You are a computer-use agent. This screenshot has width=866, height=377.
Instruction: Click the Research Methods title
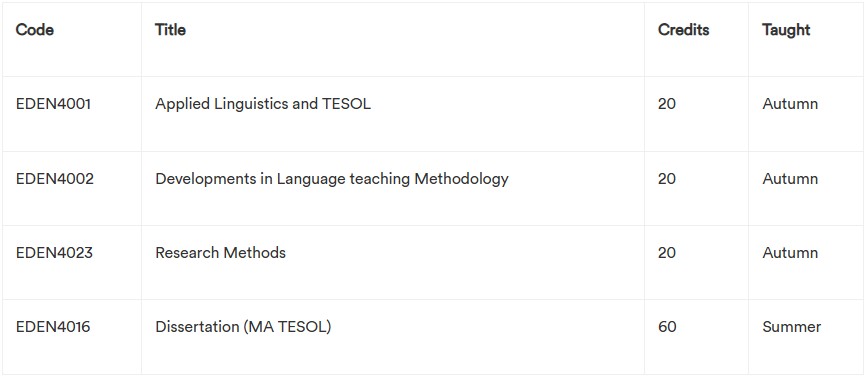click(x=220, y=253)
